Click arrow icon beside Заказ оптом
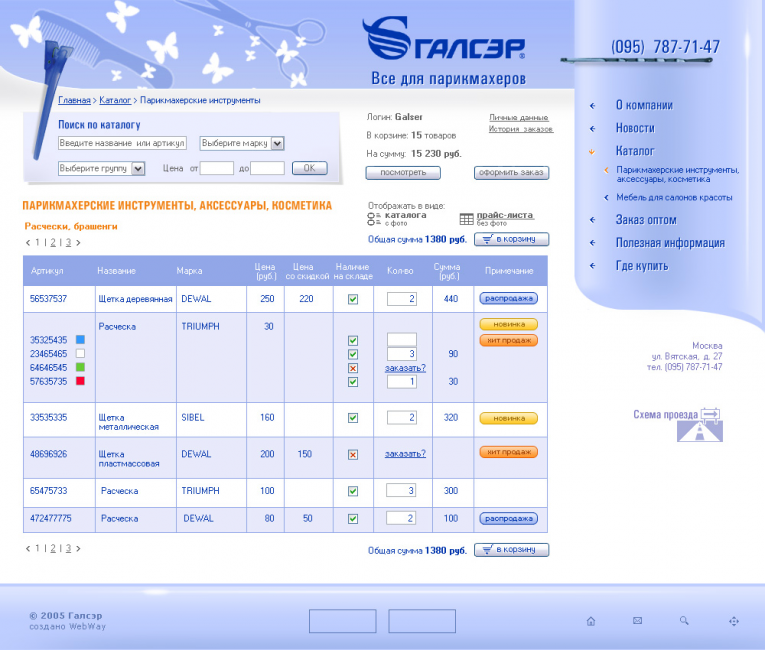Screen dimensions: 765x650 coord(592,220)
